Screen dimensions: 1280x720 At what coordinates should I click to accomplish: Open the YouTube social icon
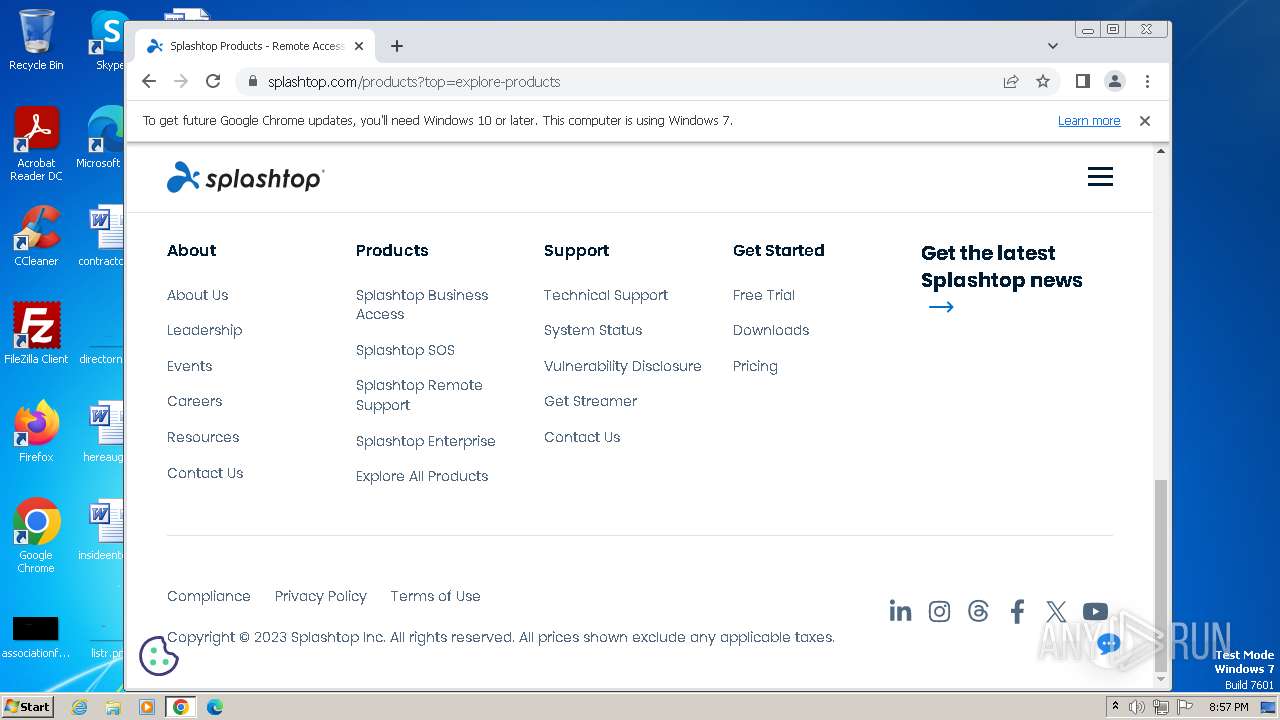tap(1095, 611)
